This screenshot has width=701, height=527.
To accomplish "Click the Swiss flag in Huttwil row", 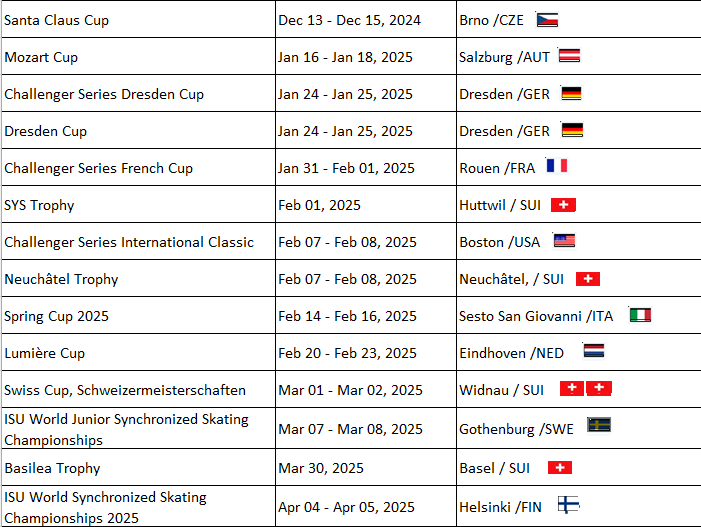I will tap(563, 205).
